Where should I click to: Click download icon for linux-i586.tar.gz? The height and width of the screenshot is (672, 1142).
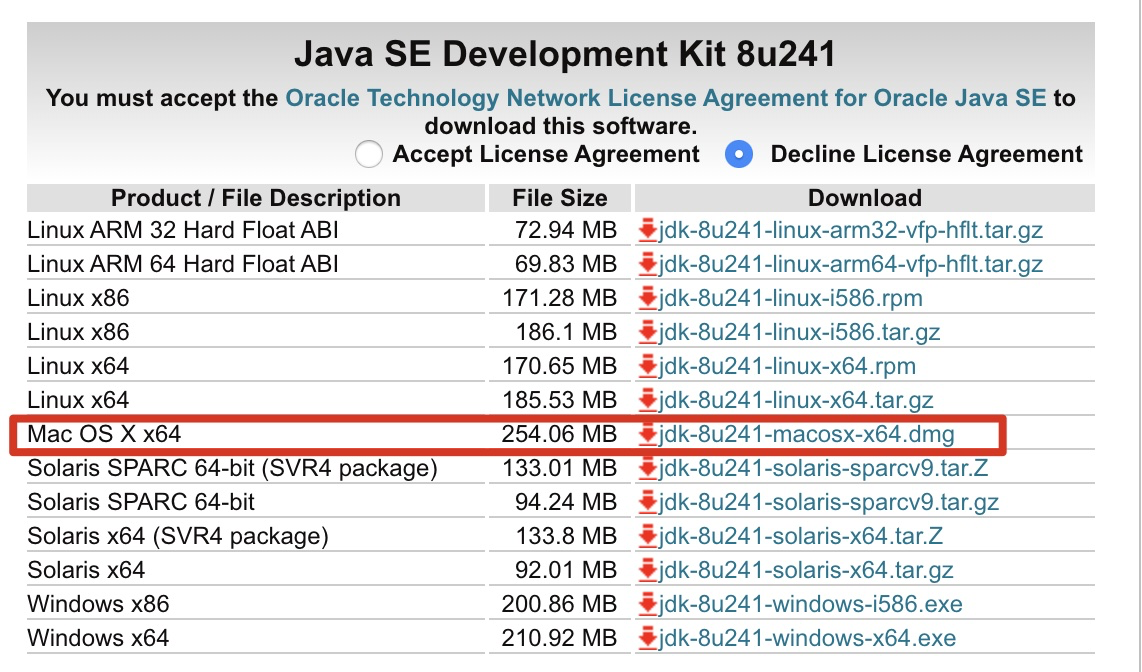click(647, 332)
